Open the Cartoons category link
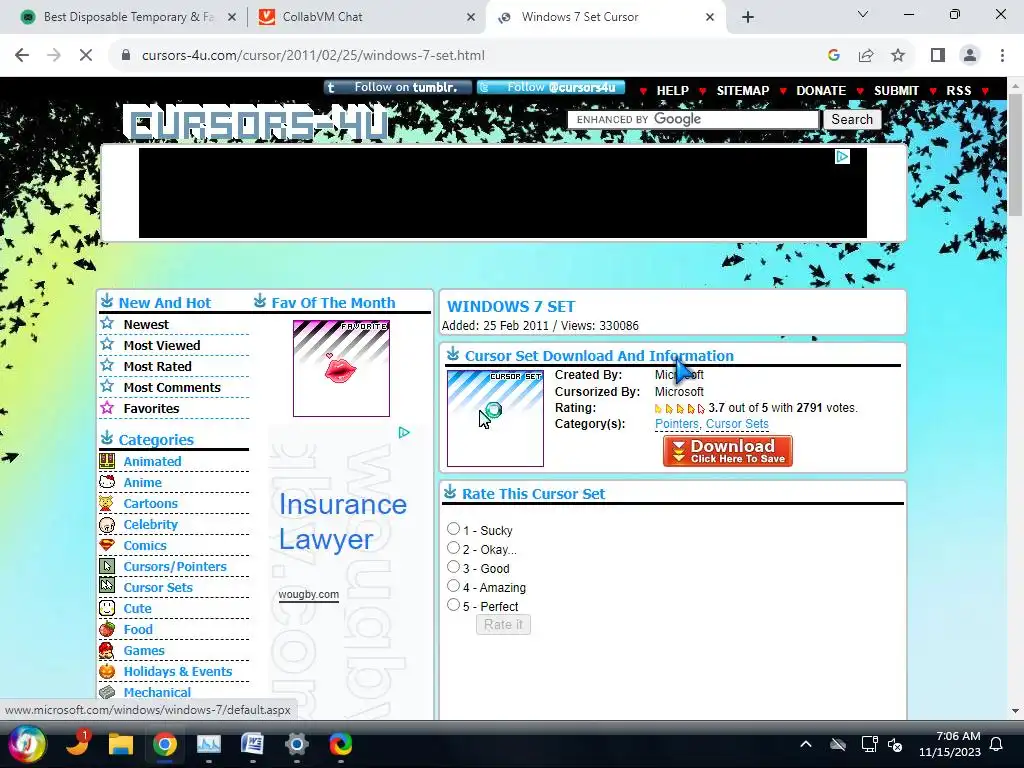Viewport: 1024px width, 768px height. [x=150, y=504]
